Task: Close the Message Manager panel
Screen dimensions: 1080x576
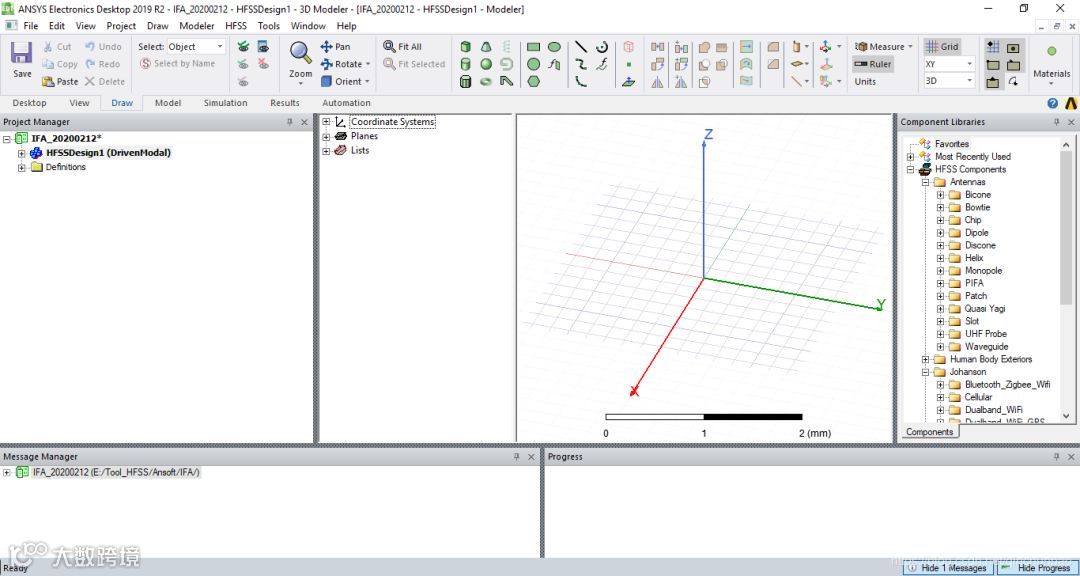Action: [531, 457]
